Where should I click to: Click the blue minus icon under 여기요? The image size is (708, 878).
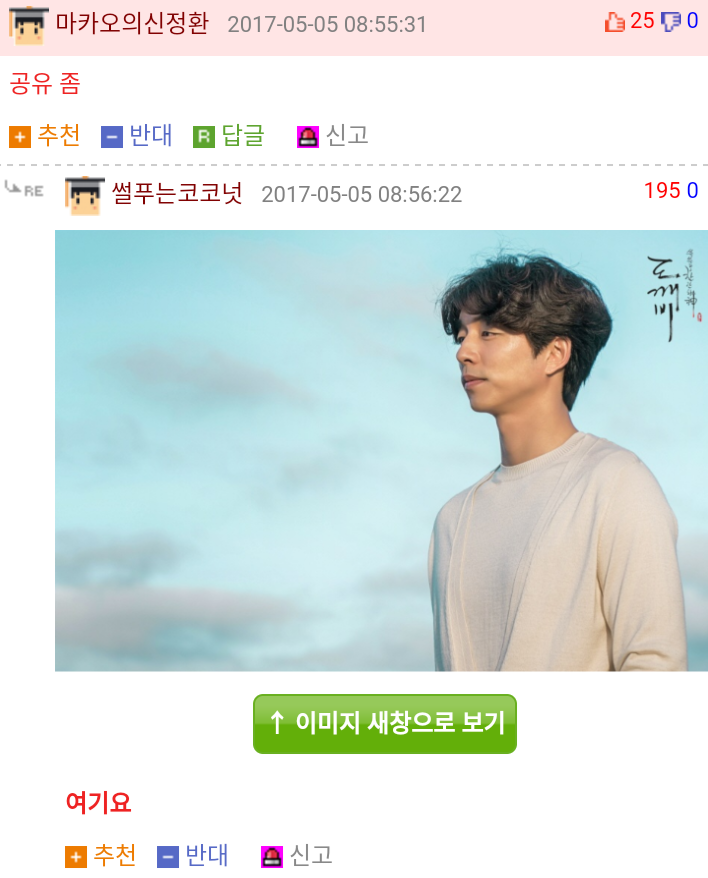(x=167, y=857)
